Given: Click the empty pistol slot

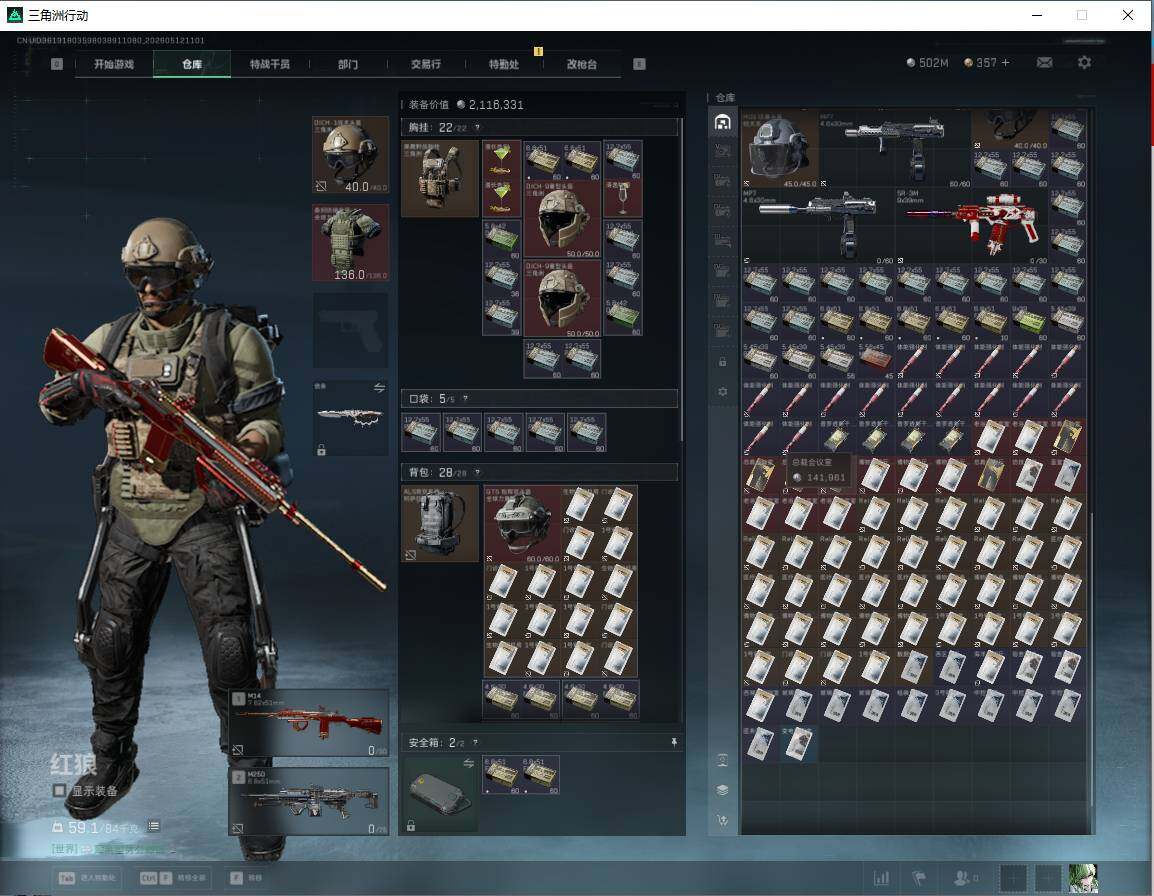Looking at the screenshot, I should pyautogui.click(x=351, y=331).
